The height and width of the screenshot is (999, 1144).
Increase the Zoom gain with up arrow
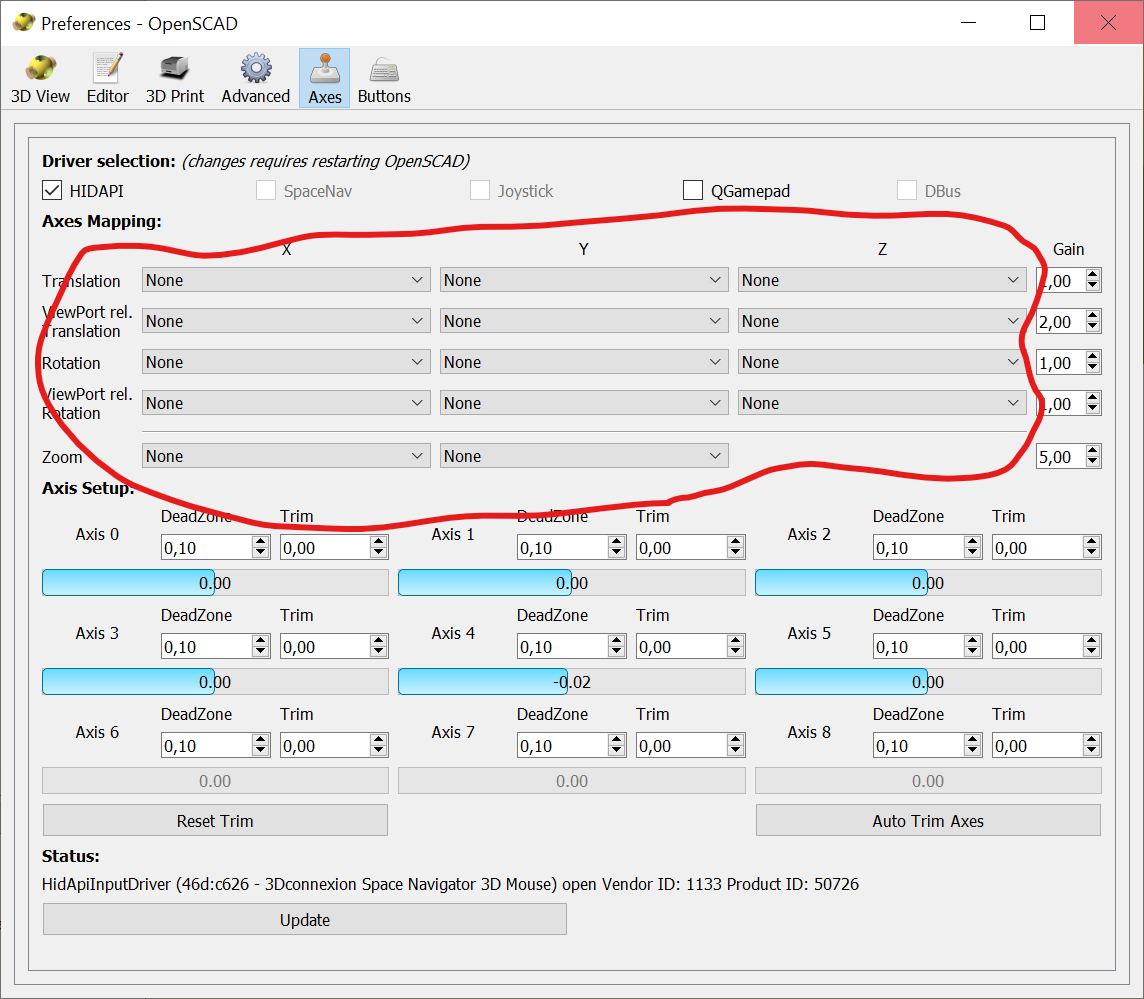(1092, 451)
